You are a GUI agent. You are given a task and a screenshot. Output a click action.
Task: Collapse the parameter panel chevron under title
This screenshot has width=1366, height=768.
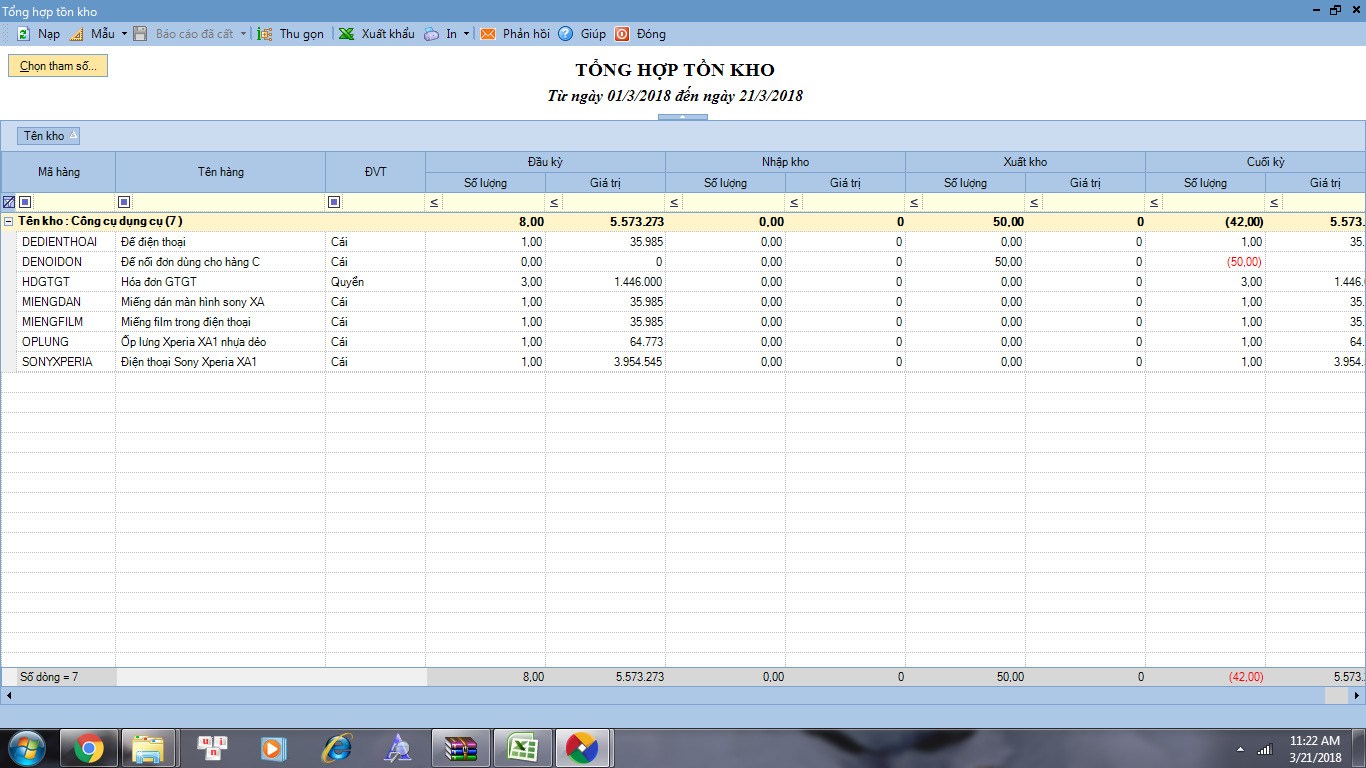pos(682,117)
